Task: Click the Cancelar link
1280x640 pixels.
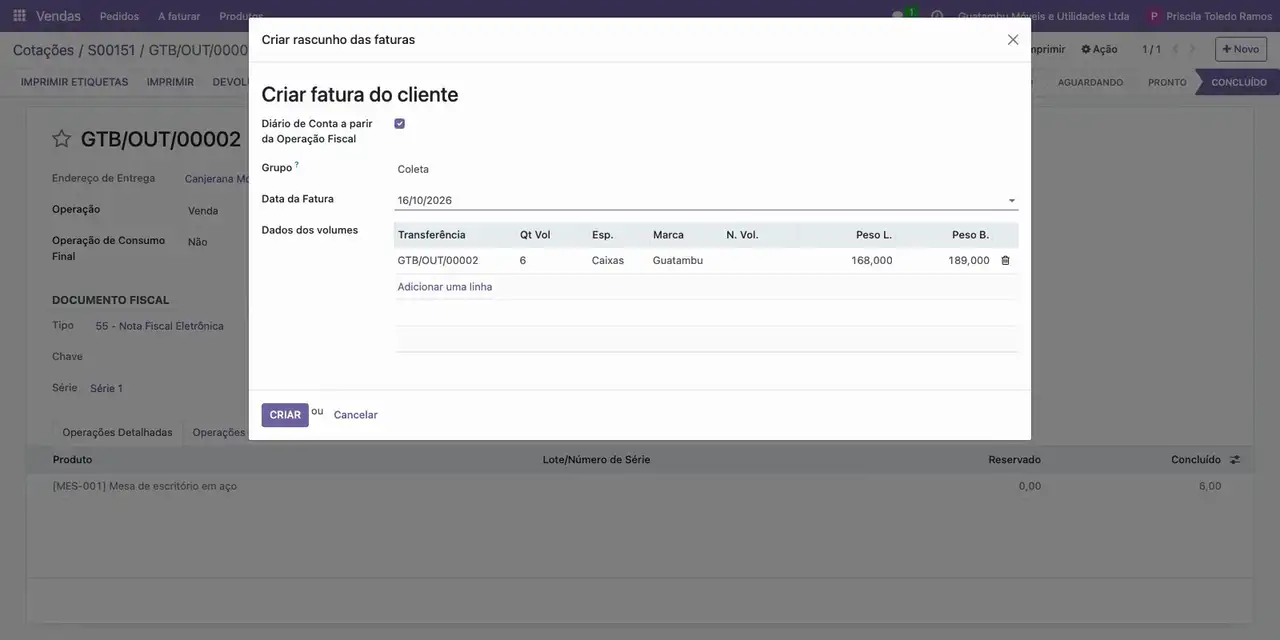Action: [356, 415]
